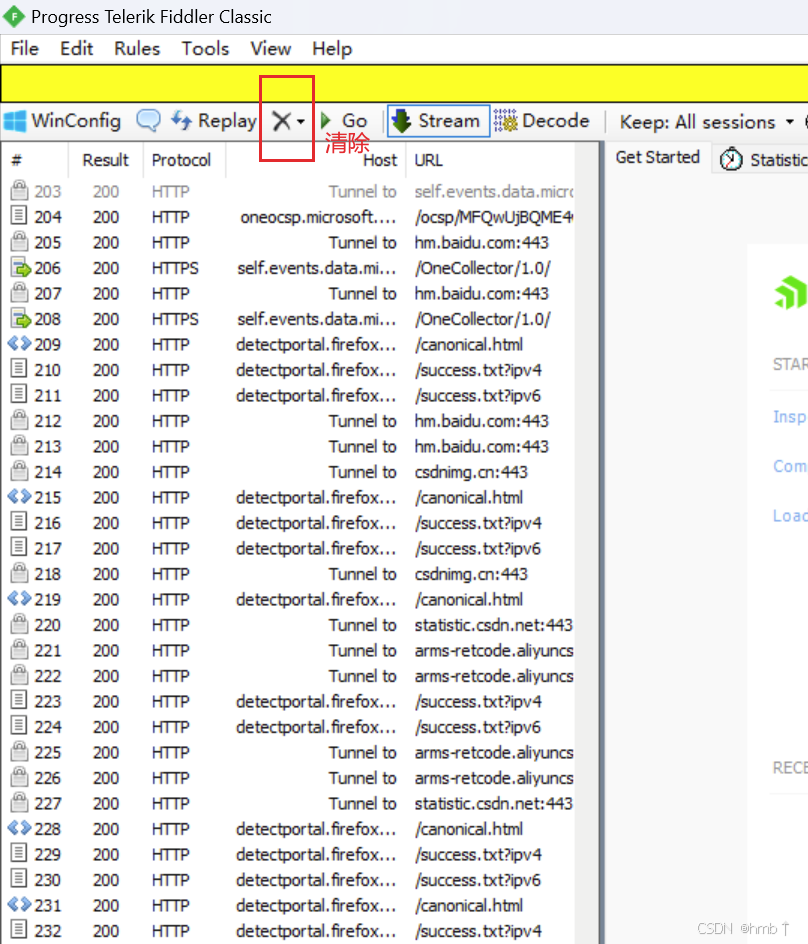Sort sessions by the # column header
The width and height of the screenshot is (808, 944).
tap(35, 160)
